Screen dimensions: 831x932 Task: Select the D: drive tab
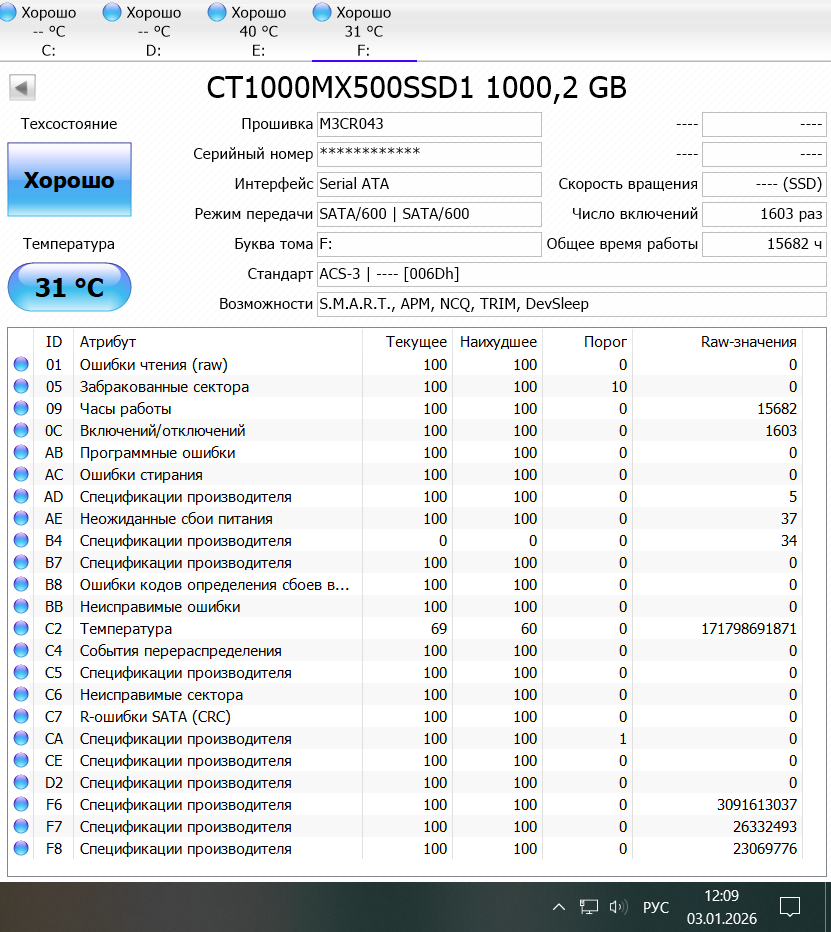pyautogui.click(x=153, y=31)
